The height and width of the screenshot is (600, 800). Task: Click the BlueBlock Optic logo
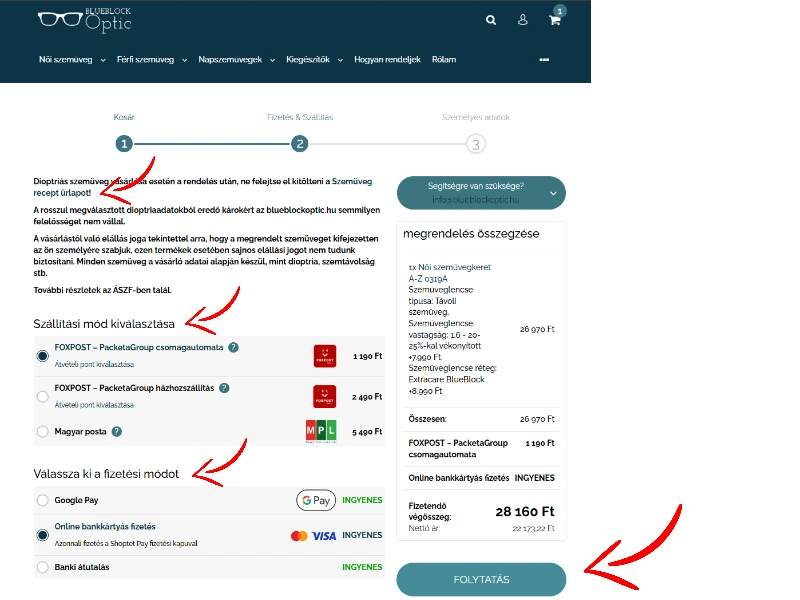pyautogui.click(x=84, y=19)
